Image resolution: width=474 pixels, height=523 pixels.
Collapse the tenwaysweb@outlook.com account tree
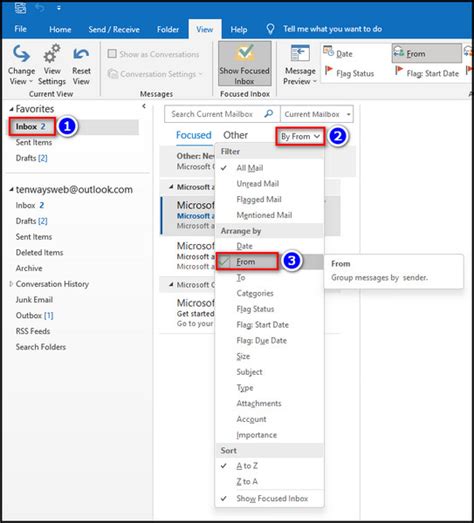tap(11, 189)
